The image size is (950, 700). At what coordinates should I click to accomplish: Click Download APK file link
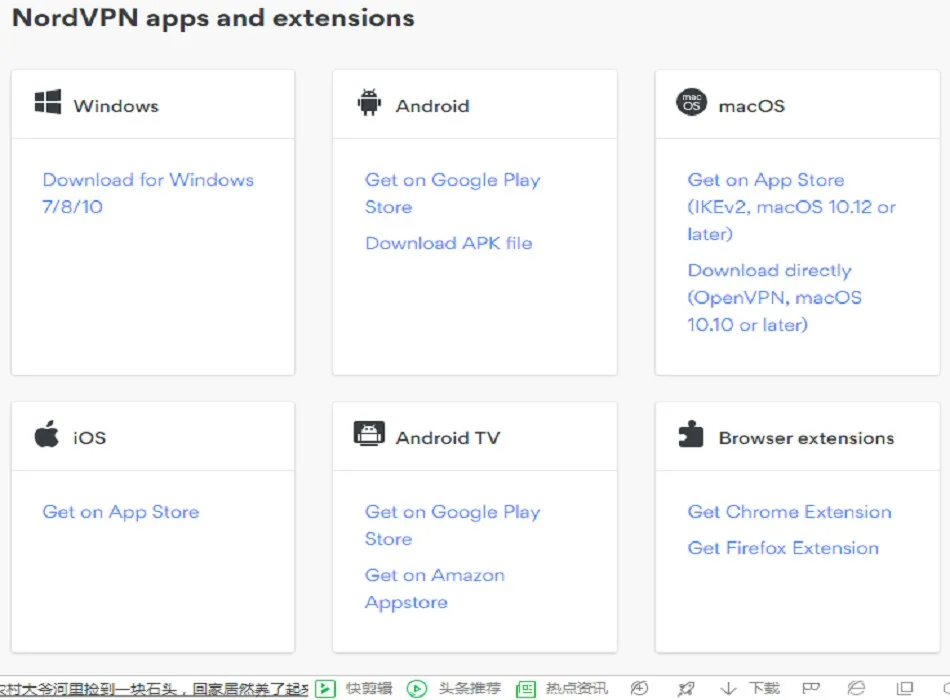pos(449,243)
